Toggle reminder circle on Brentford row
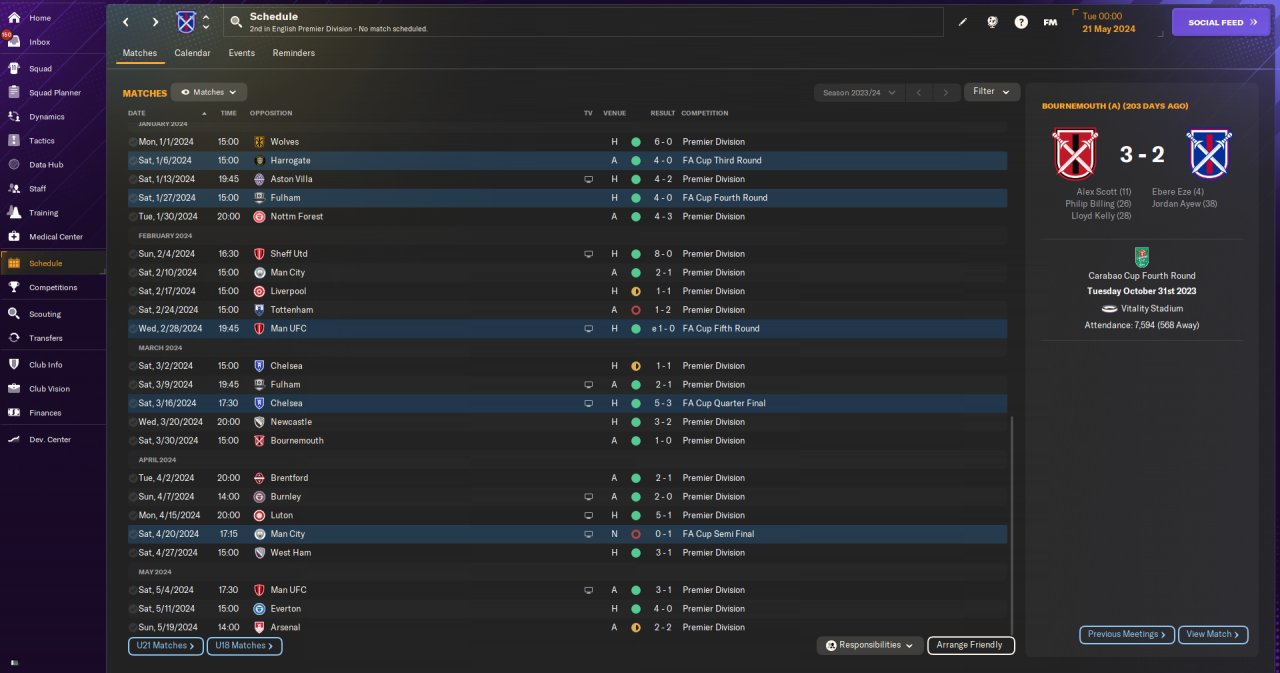1280x673 pixels. coord(133,478)
